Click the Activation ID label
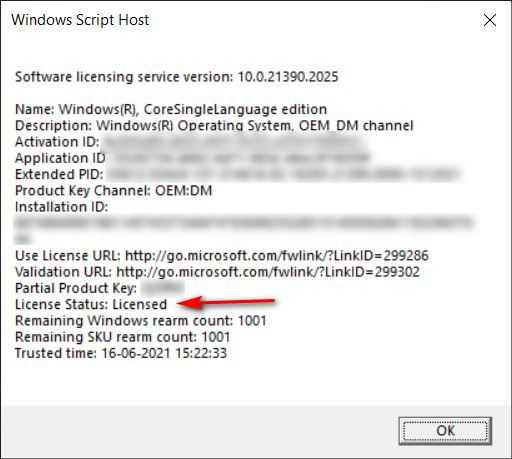This screenshot has height=459, width=512. coord(57,142)
